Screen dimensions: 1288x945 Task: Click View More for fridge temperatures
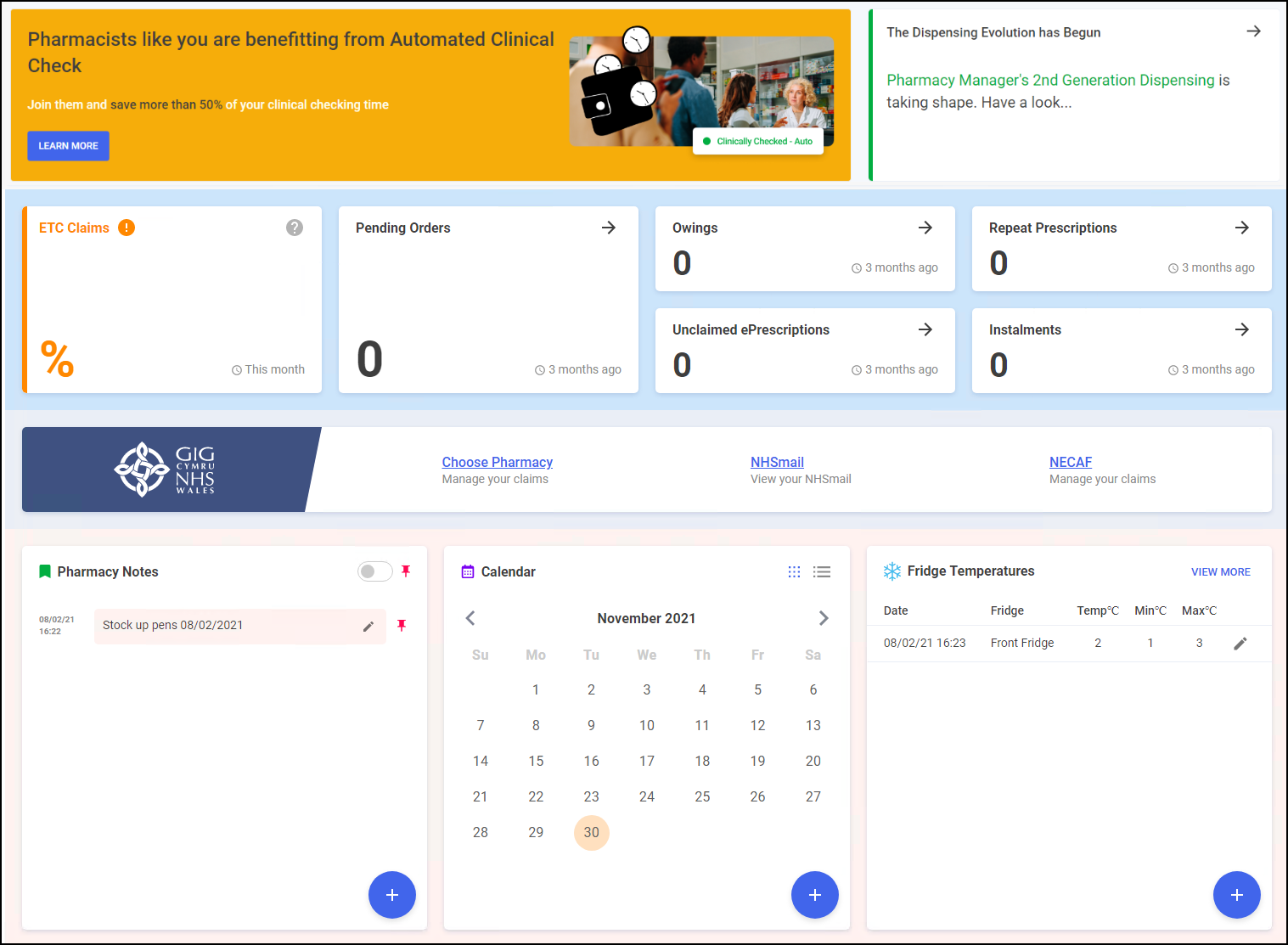click(1221, 572)
